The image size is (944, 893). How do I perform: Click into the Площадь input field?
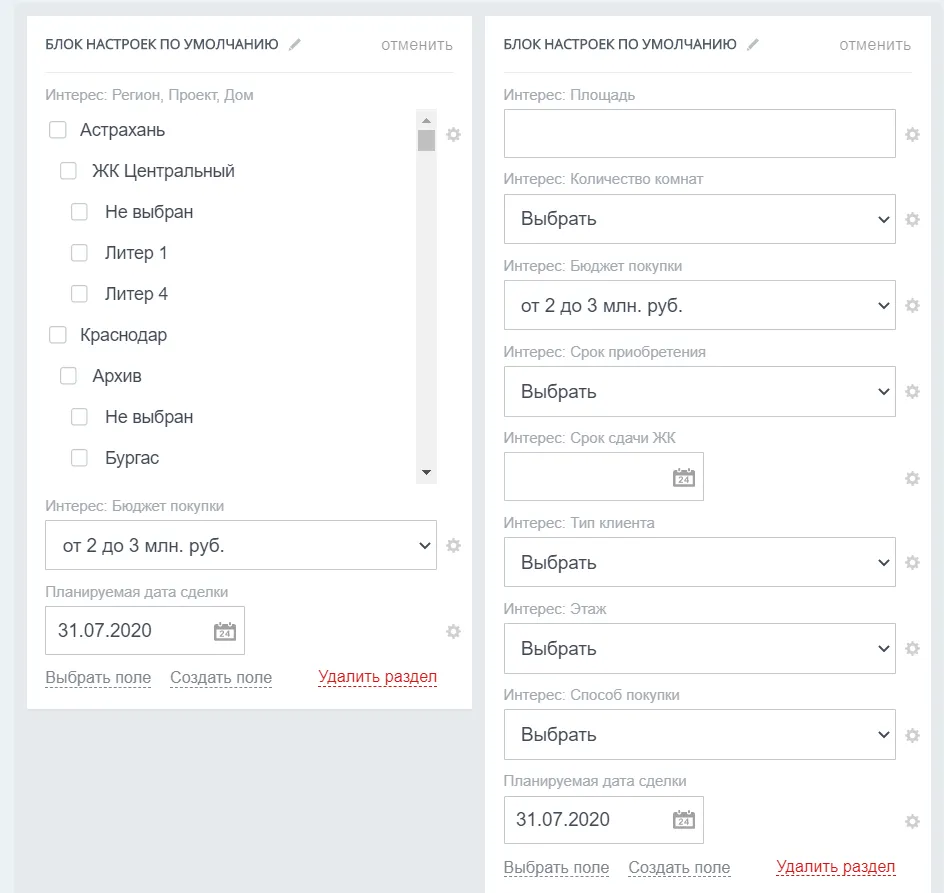tap(699, 134)
